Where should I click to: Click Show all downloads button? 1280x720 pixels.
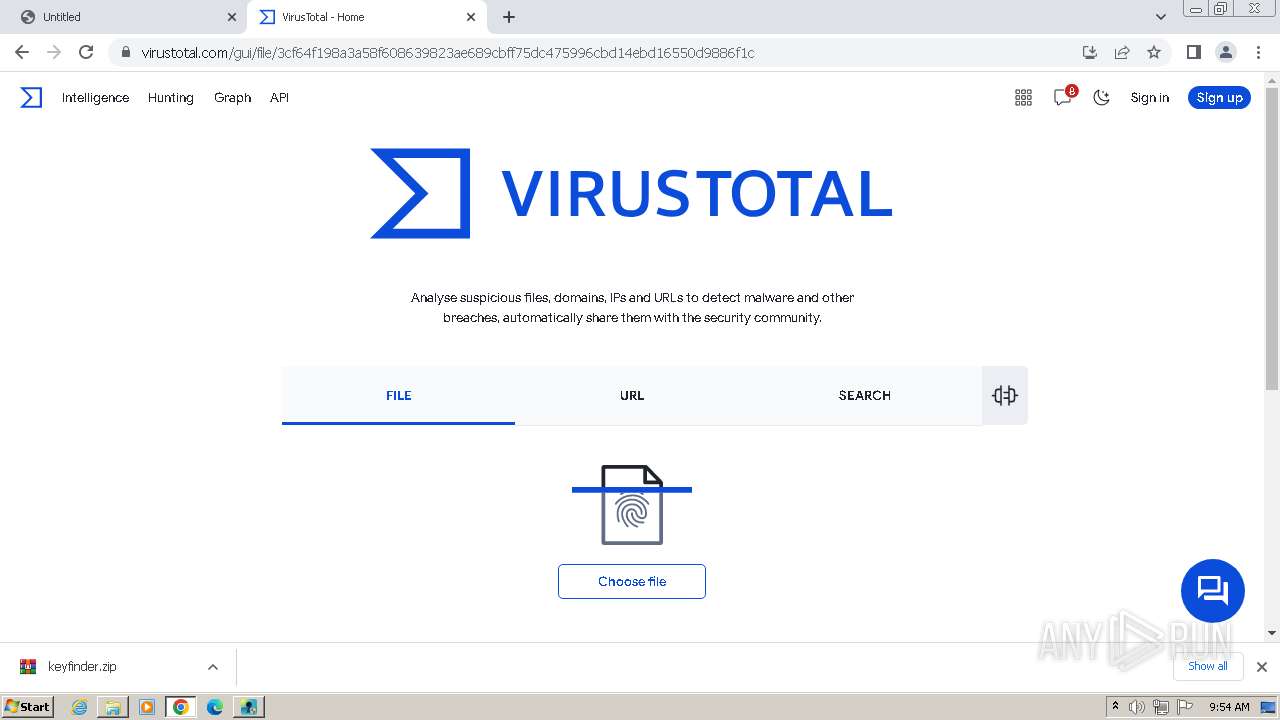click(x=1208, y=666)
